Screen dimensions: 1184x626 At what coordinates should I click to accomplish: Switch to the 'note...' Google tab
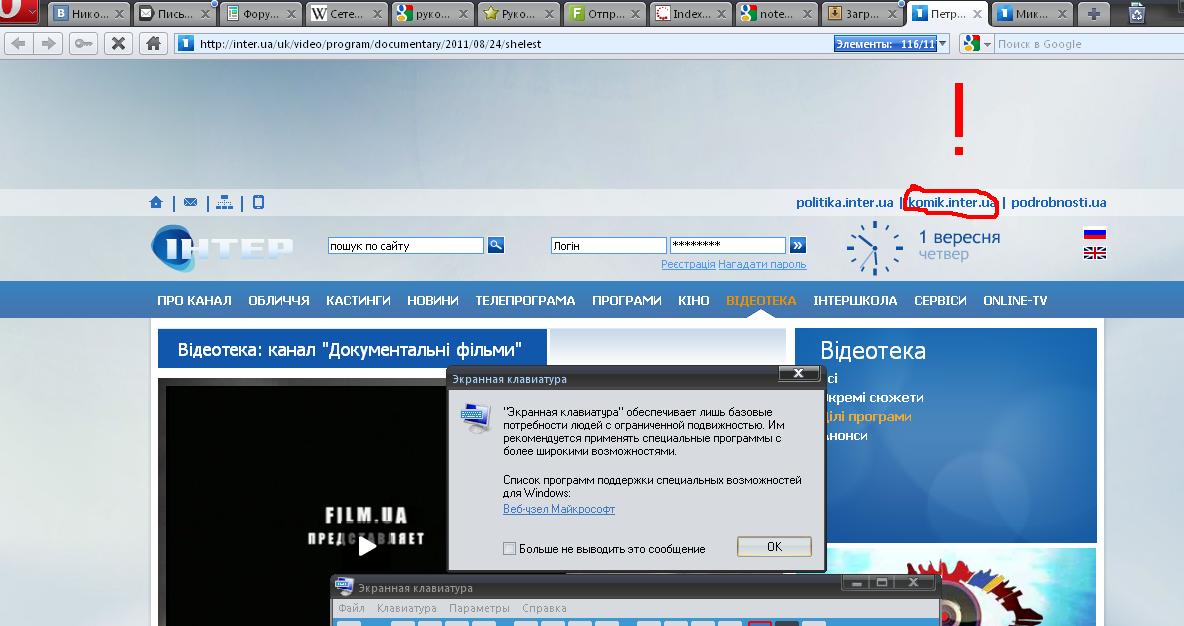pos(777,14)
